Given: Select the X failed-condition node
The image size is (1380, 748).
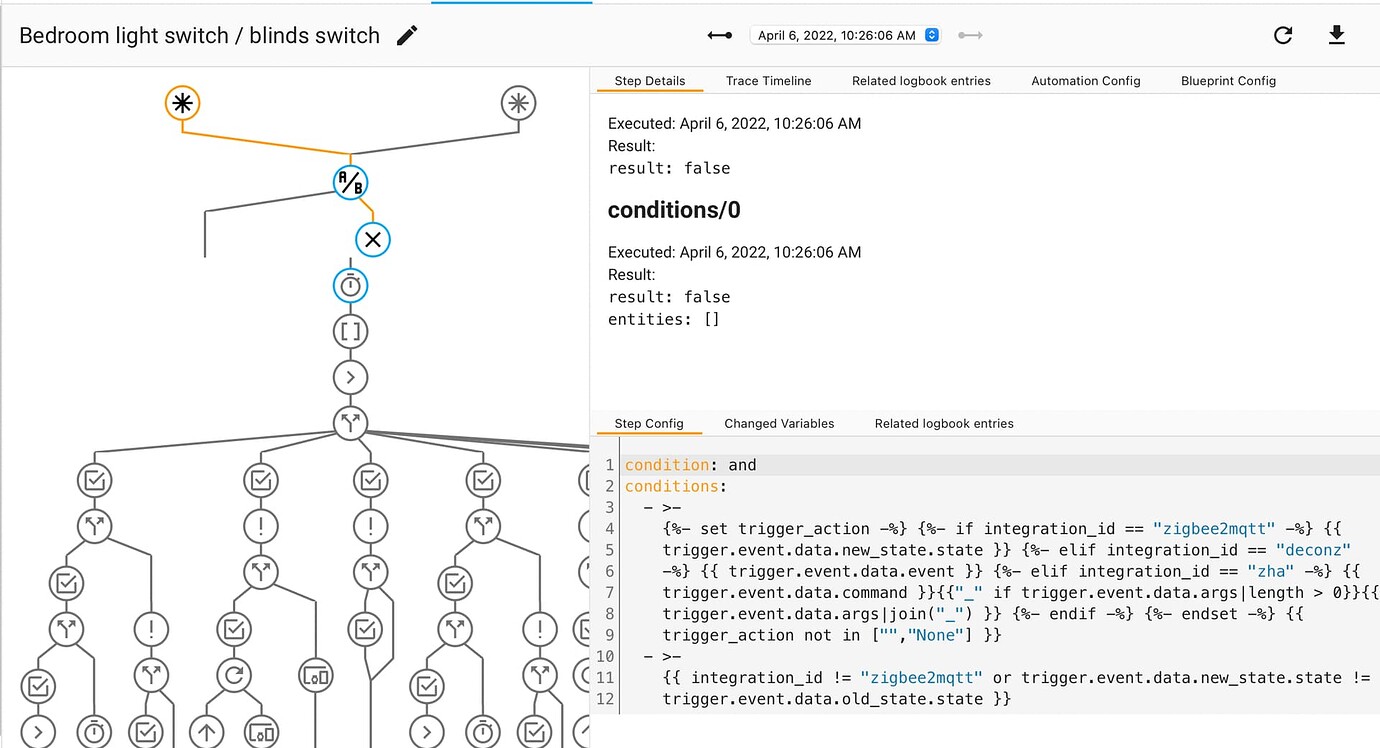Looking at the screenshot, I should pyautogui.click(x=373, y=240).
